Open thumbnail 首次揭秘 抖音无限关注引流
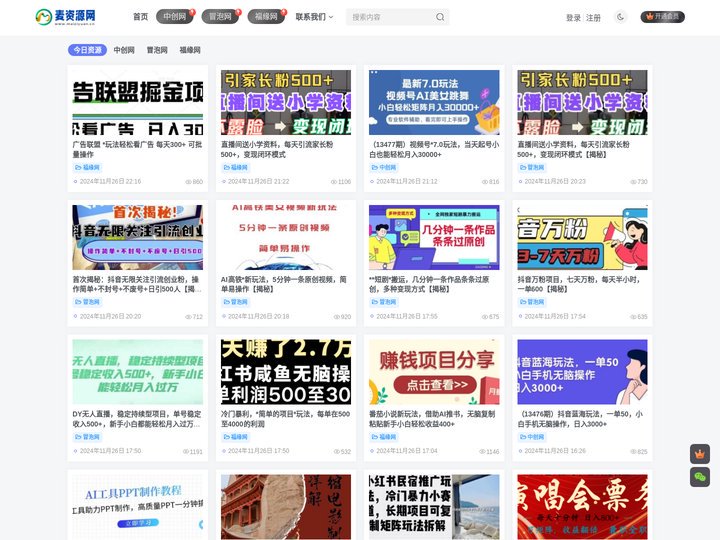The width and height of the screenshot is (720, 540). coord(138,237)
